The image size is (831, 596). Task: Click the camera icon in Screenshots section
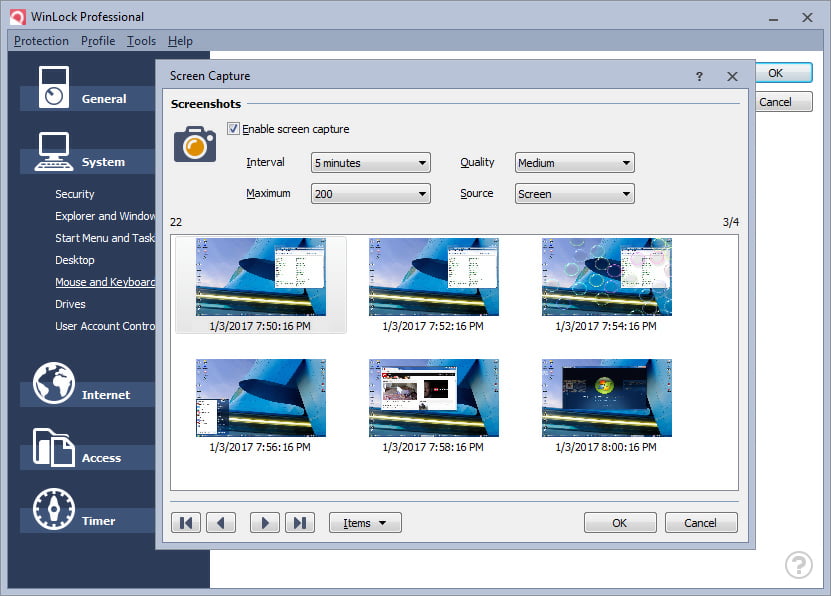click(x=195, y=144)
